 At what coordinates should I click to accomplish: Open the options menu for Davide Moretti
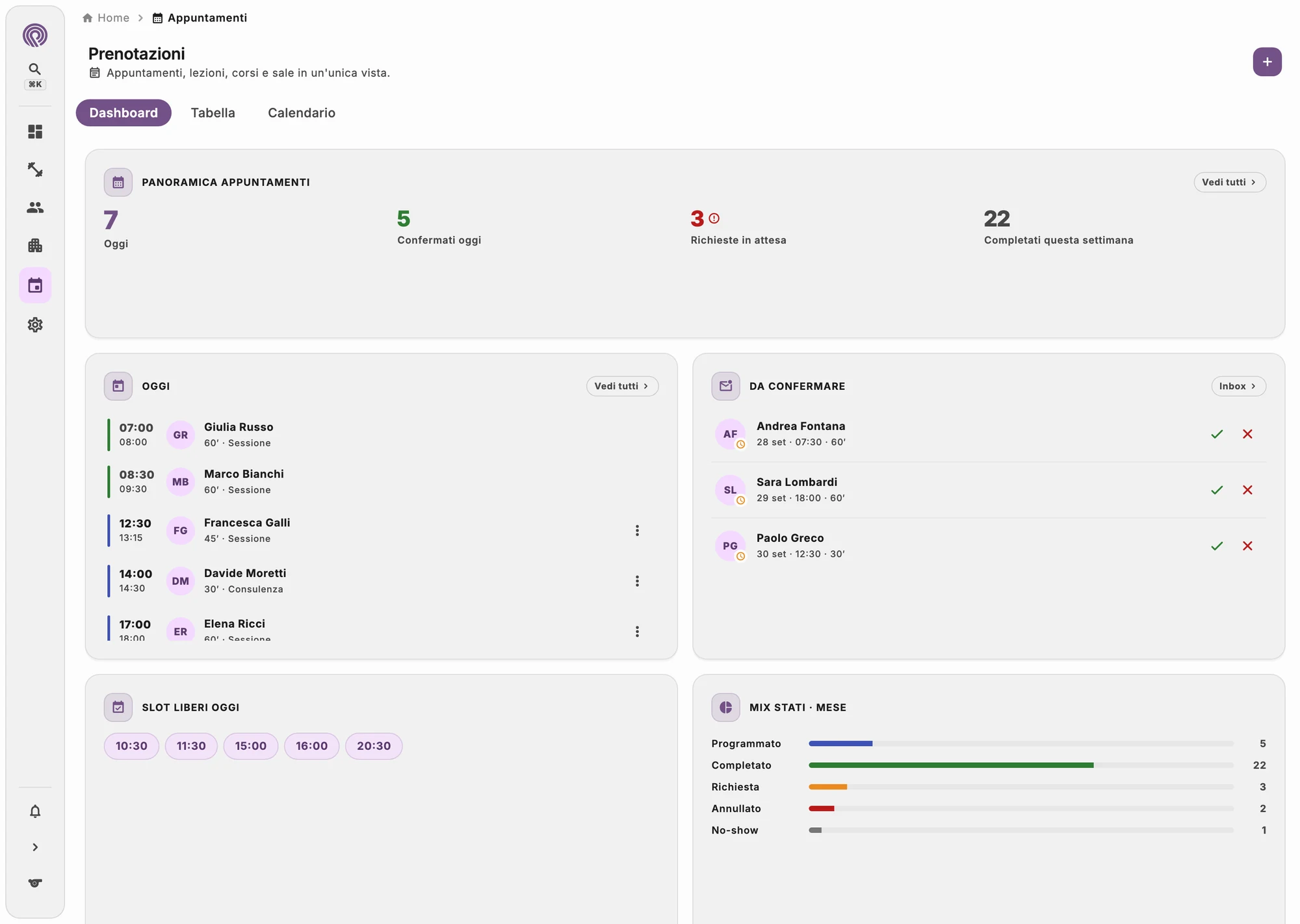637,581
